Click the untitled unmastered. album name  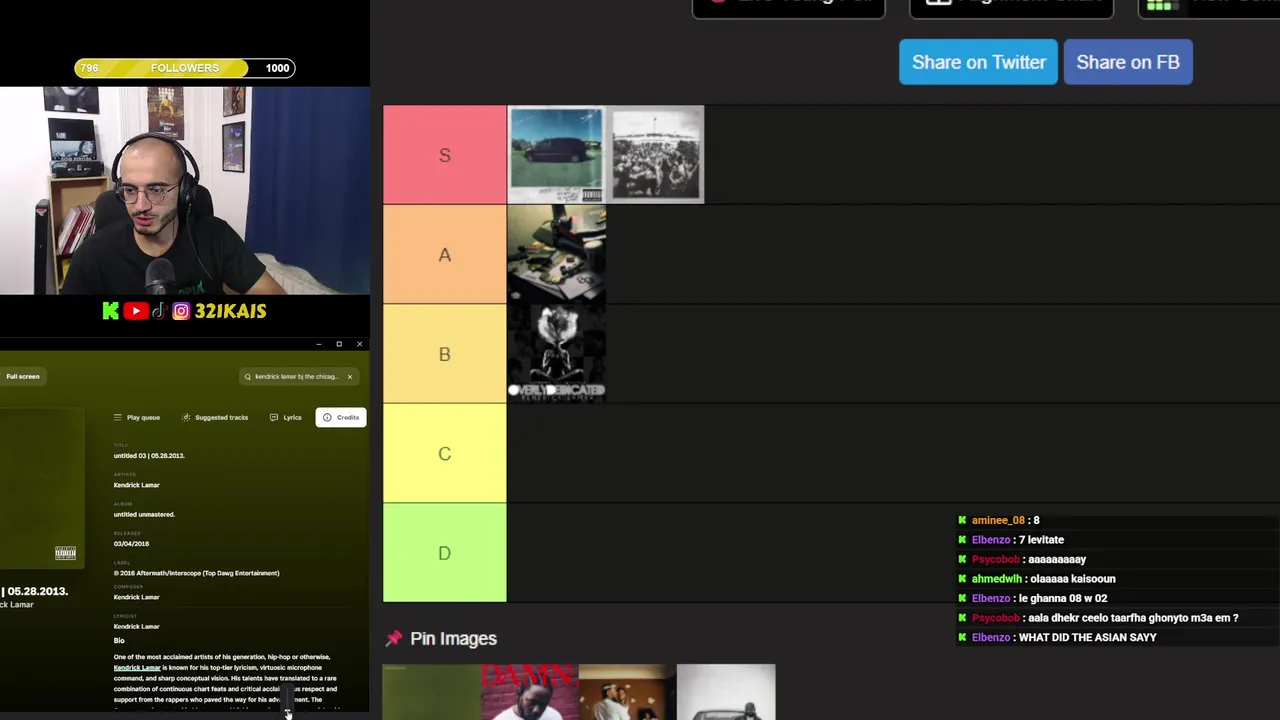click(144, 514)
